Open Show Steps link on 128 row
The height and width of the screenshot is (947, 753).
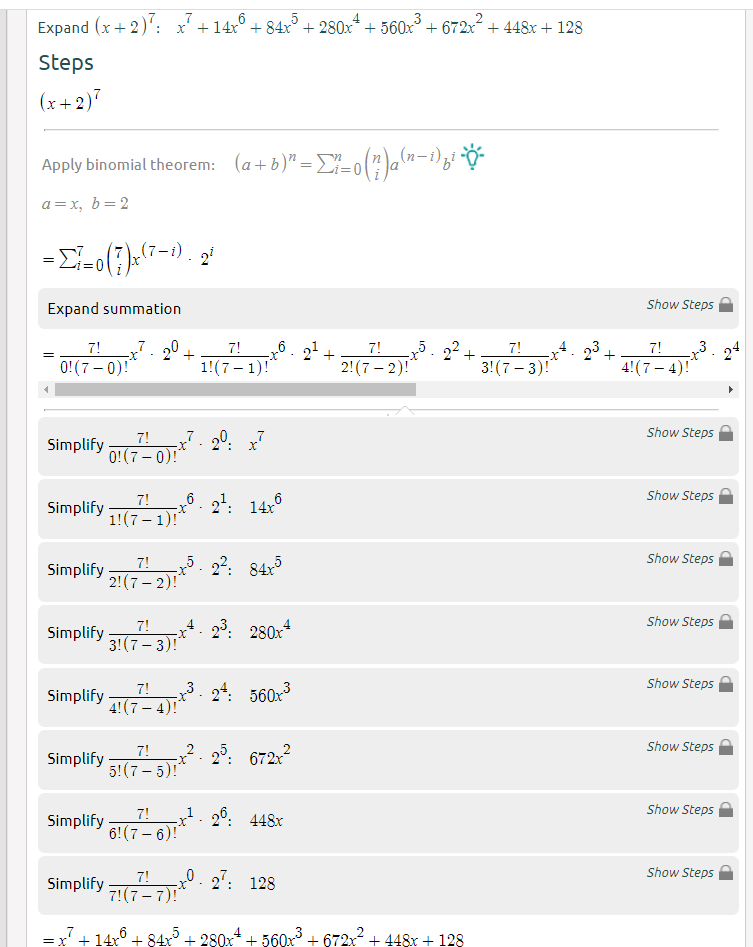point(680,873)
